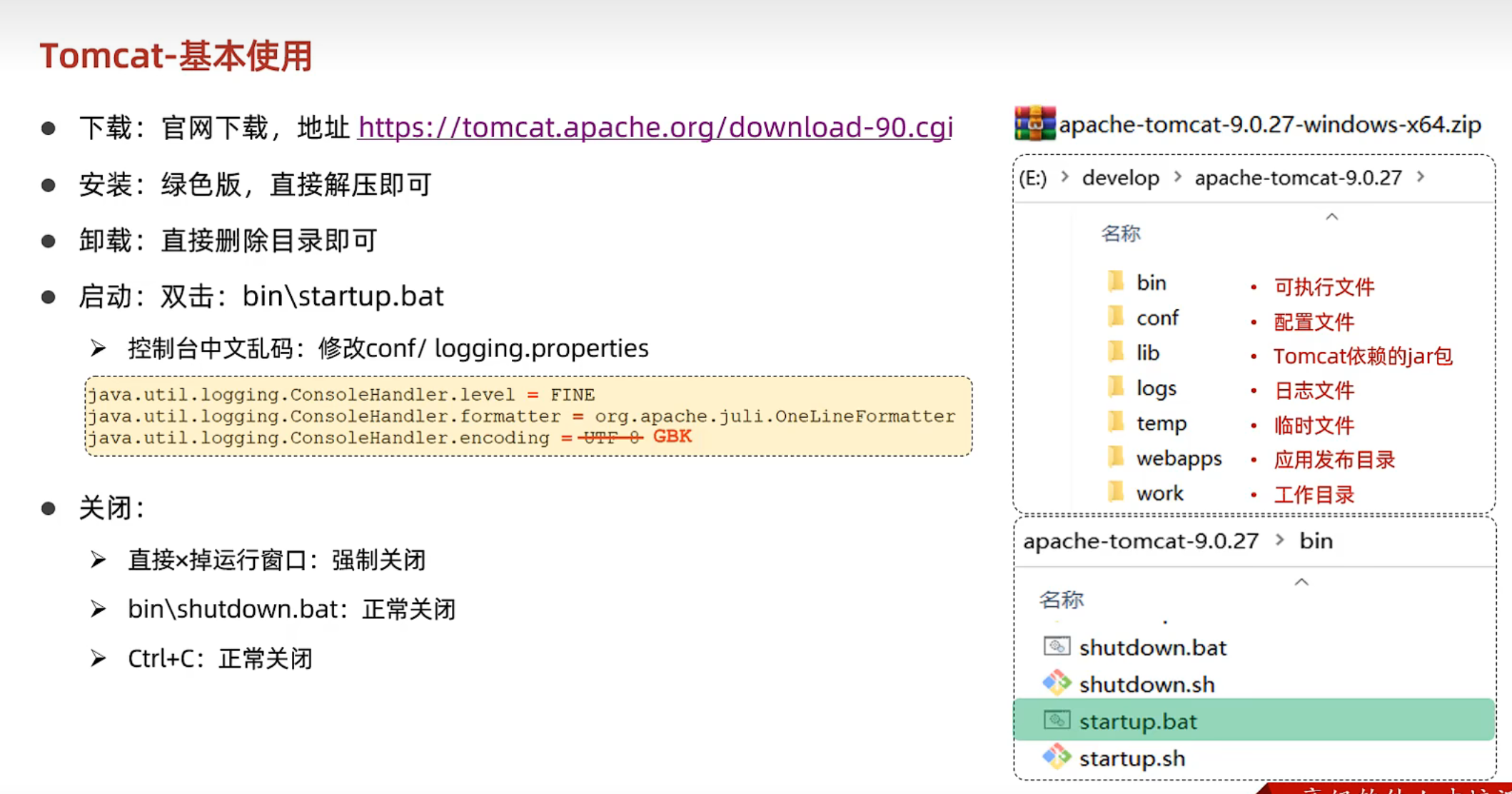Image resolution: width=1512 pixels, height=794 pixels.
Task: Click the 直接×掉运行窗口 line
Action: pyautogui.click(x=277, y=560)
